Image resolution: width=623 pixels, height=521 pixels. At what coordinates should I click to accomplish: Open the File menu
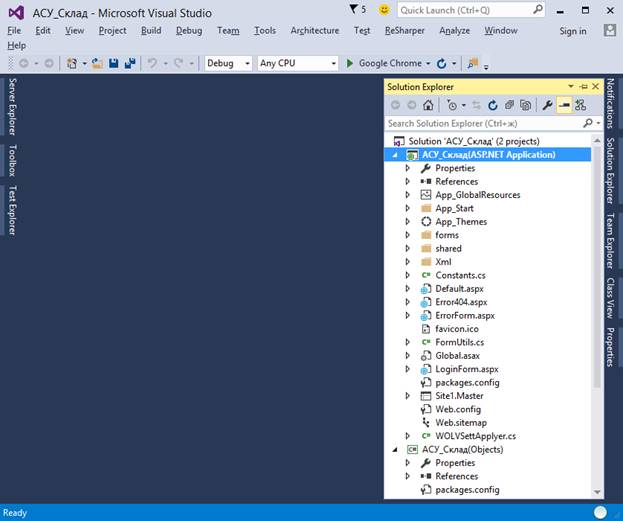click(x=14, y=31)
